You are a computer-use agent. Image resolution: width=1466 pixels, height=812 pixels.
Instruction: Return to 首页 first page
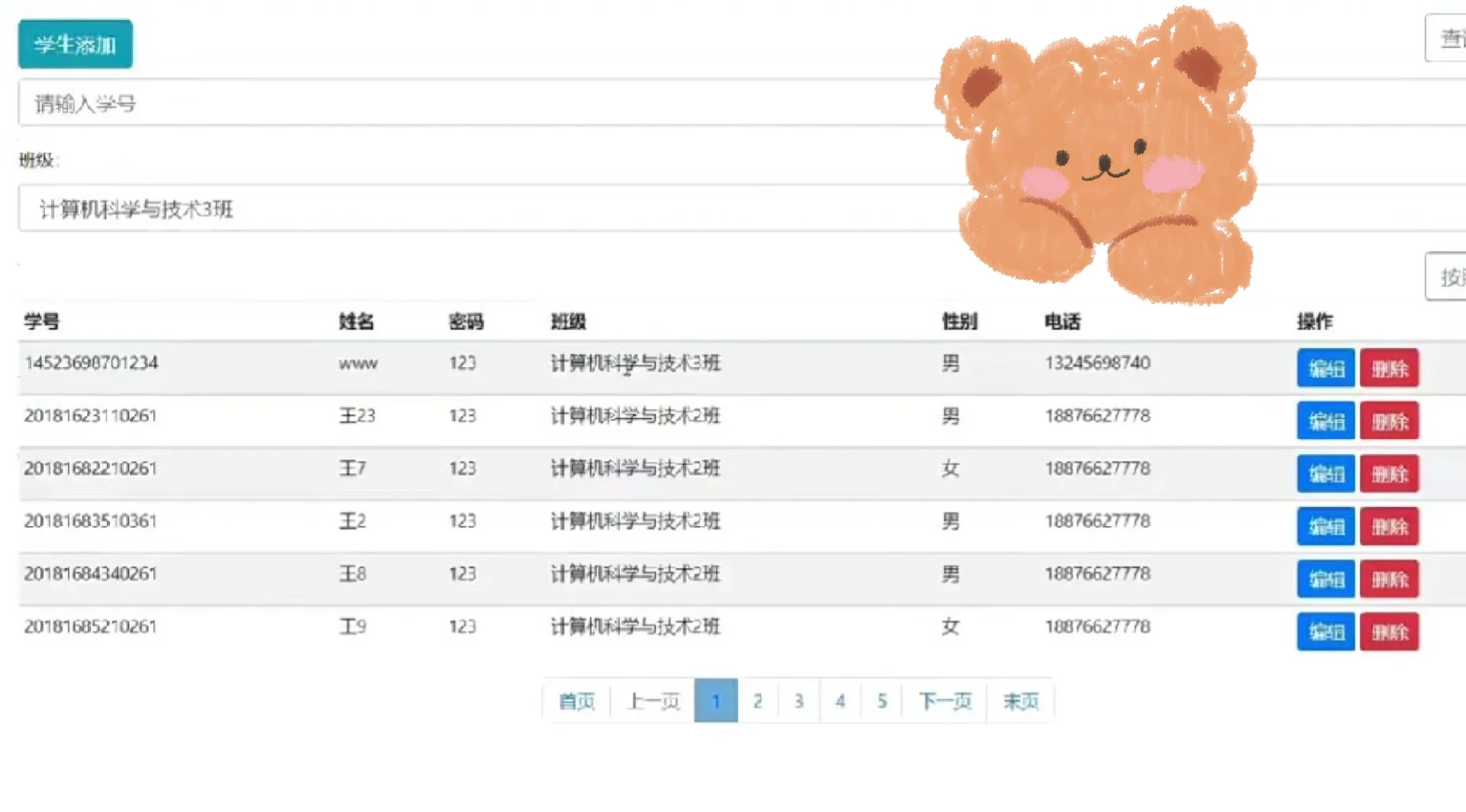(576, 701)
